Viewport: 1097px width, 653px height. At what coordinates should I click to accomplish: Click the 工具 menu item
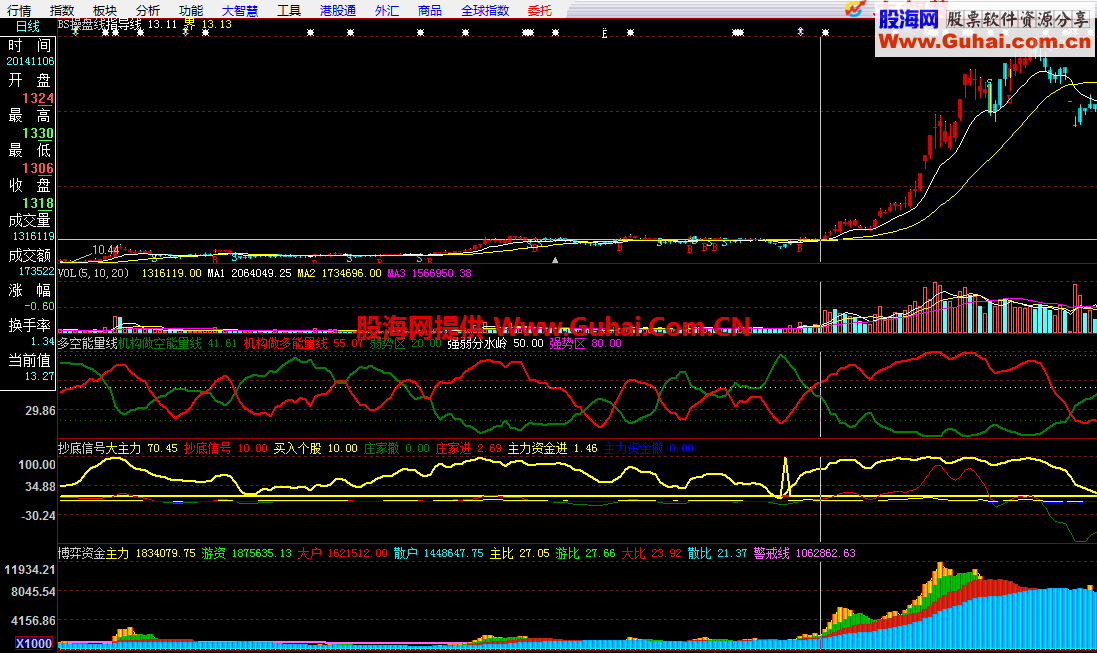[288, 10]
